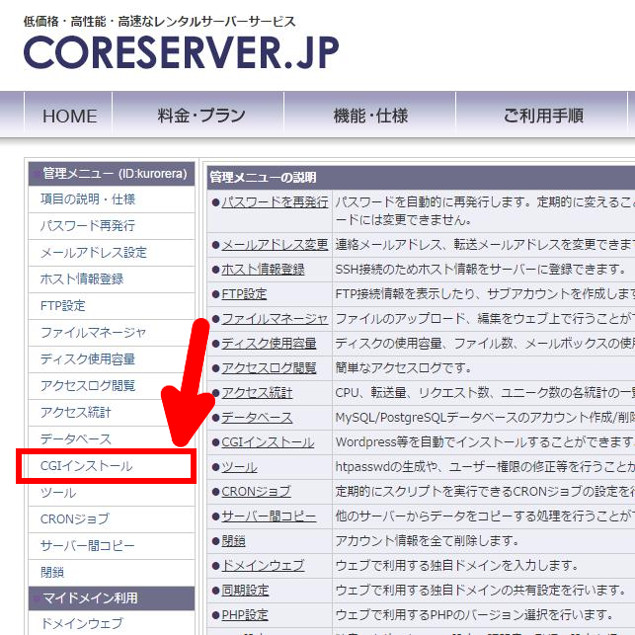Click the FTP設定 table link
This screenshot has width=635, height=635.
(244, 294)
